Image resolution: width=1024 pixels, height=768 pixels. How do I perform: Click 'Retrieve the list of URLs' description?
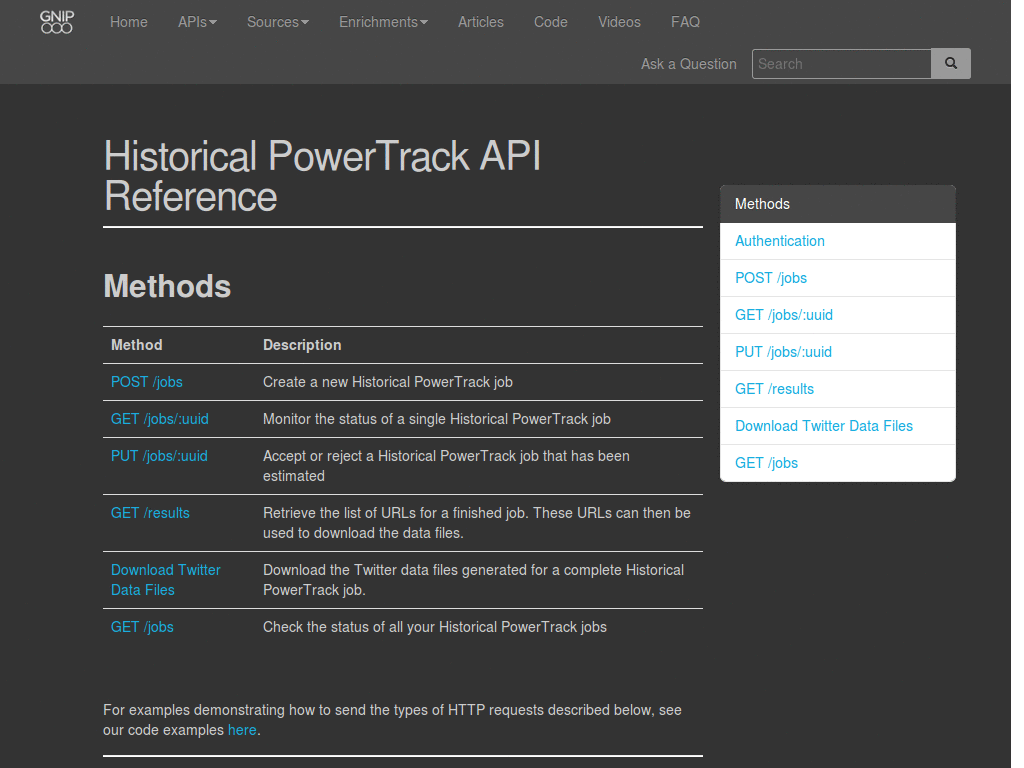(x=477, y=523)
